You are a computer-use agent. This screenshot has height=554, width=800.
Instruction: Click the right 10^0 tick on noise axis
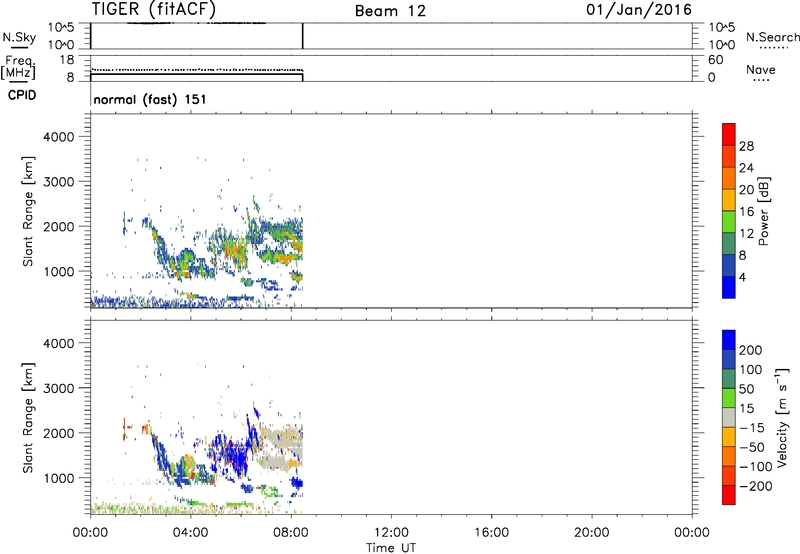(x=721, y=45)
